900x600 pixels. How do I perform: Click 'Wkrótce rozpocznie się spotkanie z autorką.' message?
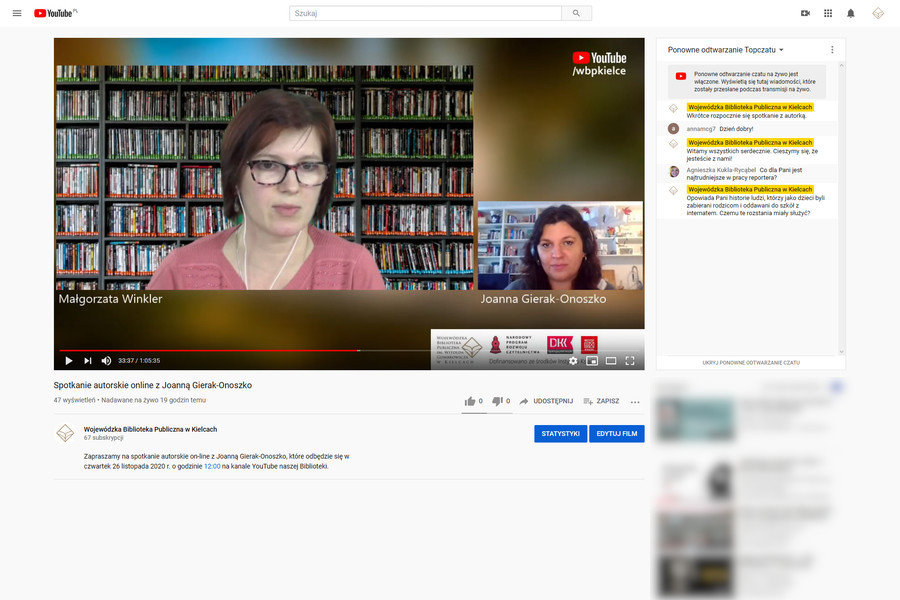(x=746, y=116)
